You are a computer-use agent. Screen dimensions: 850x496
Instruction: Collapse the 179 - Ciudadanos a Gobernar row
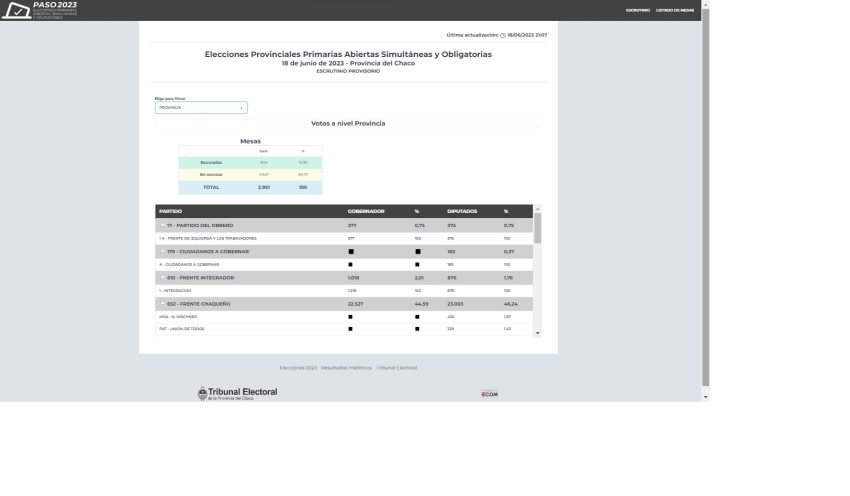(x=163, y=252)
